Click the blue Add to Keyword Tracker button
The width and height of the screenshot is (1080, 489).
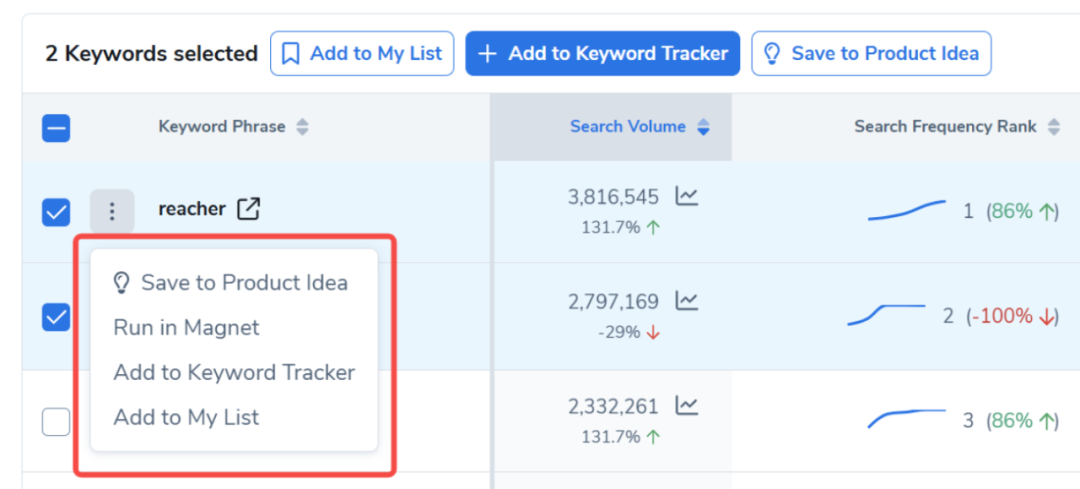pos(602,54)
